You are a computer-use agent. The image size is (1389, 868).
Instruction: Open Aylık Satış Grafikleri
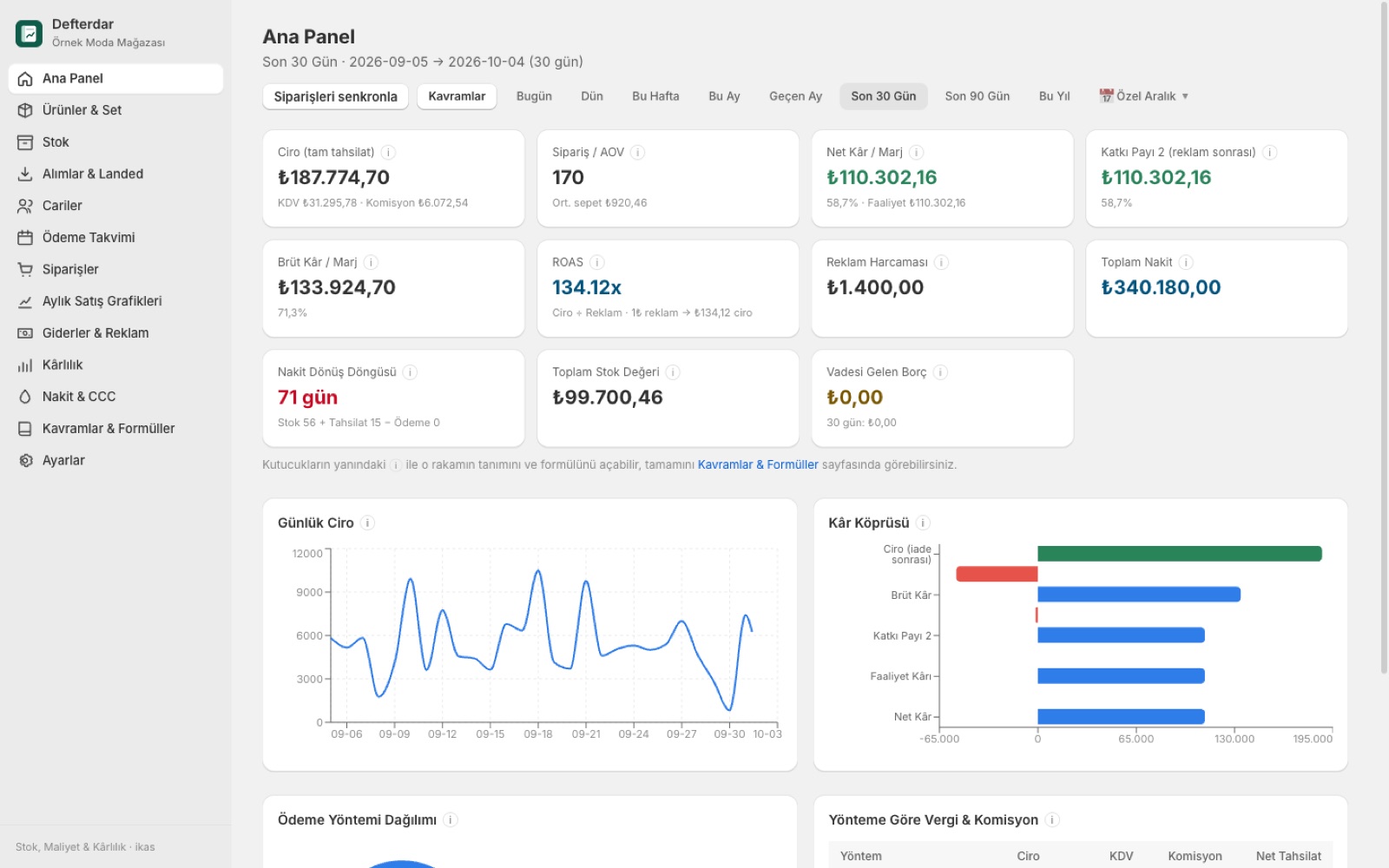coord(115,301)
